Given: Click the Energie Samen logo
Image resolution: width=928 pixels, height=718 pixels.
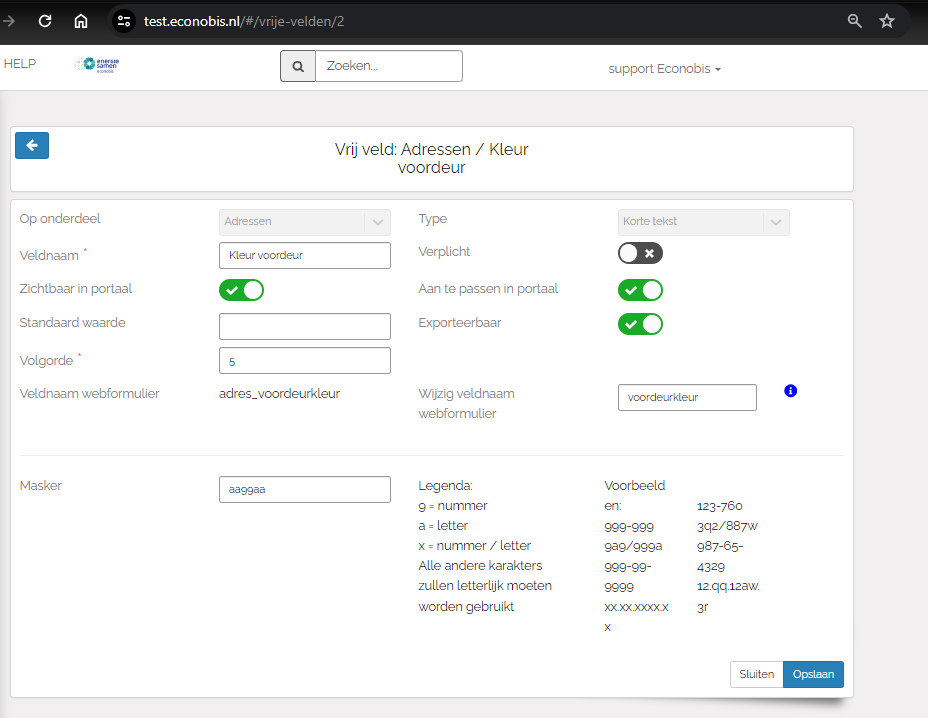Looking at the screenshot, I should tap(98, 64).
